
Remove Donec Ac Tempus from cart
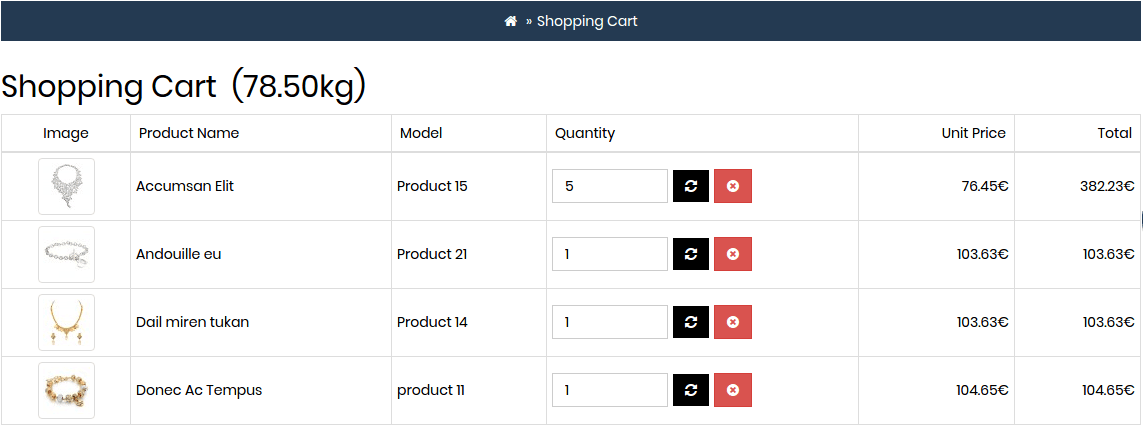(x=733, y=390)
